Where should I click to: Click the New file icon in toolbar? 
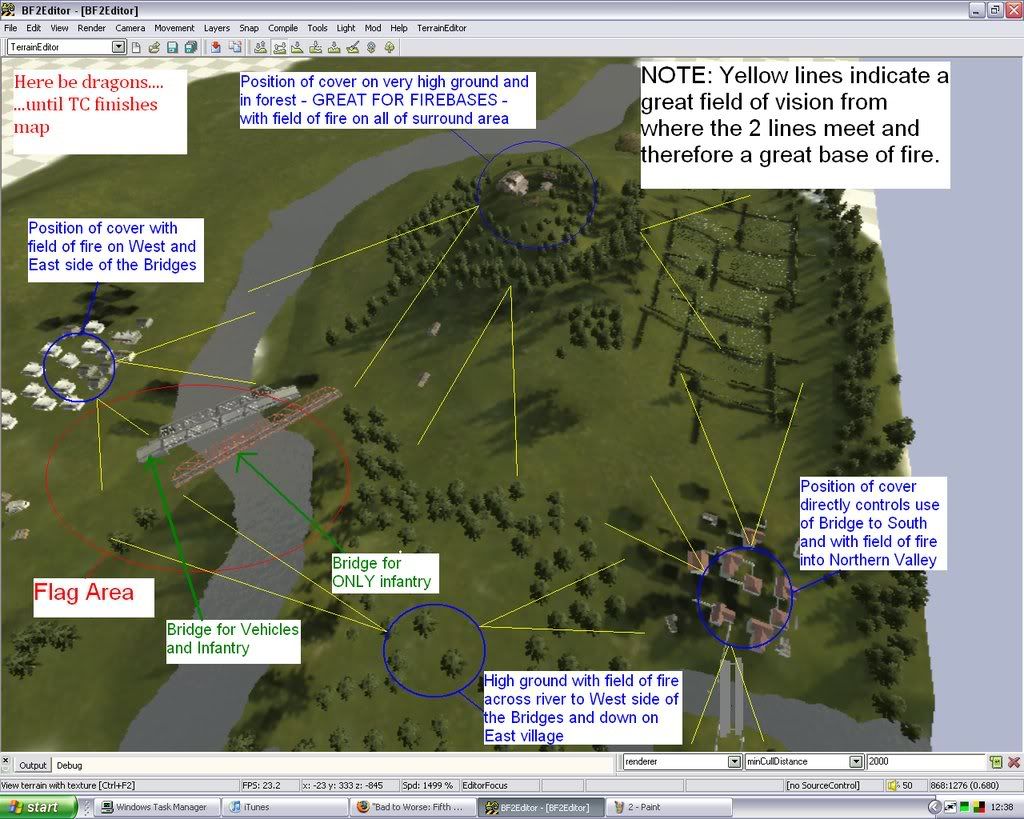pyautogui.click(x=136, y=47)
